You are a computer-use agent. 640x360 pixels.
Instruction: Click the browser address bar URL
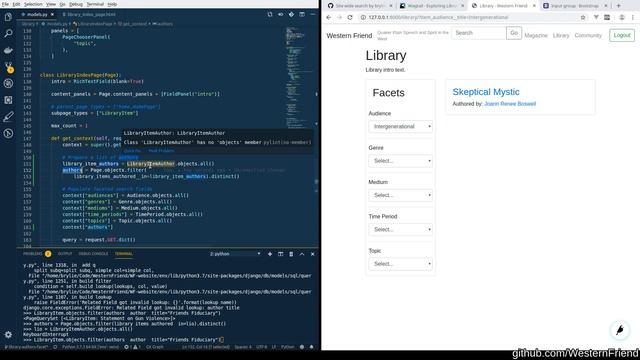tap(438, 18)
